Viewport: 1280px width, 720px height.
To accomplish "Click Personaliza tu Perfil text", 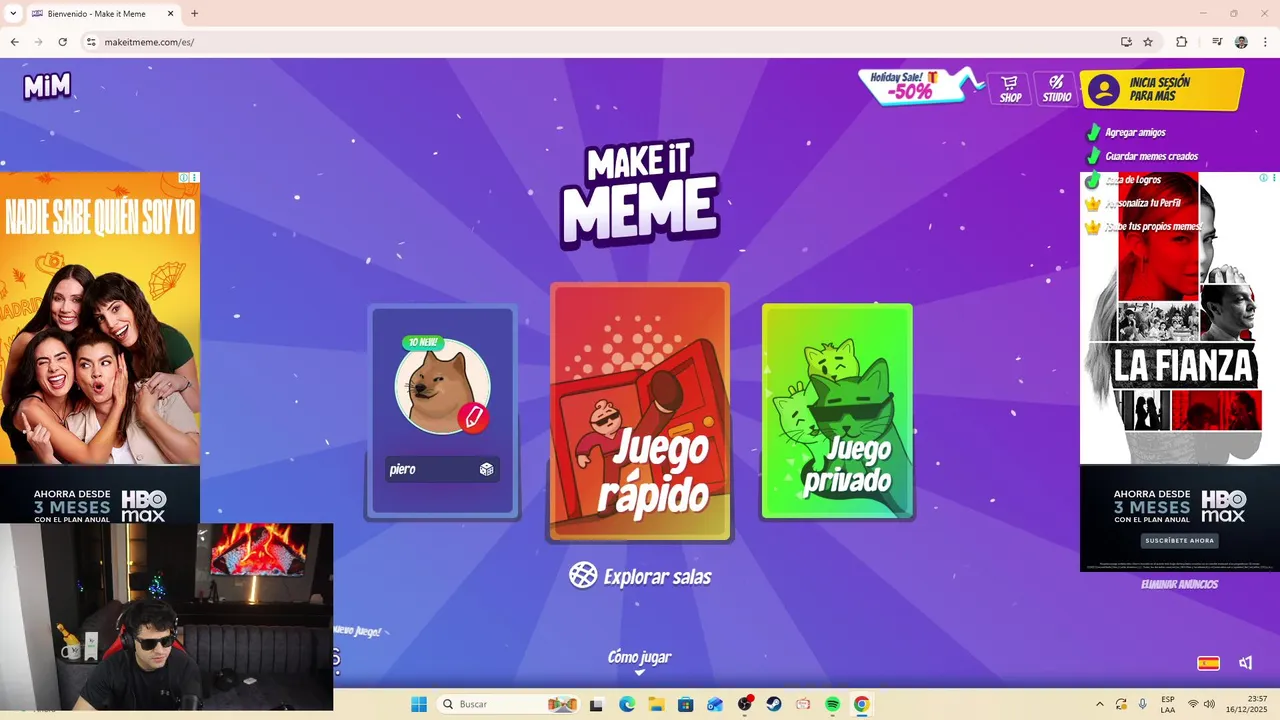I will [x=1143, y=203].
